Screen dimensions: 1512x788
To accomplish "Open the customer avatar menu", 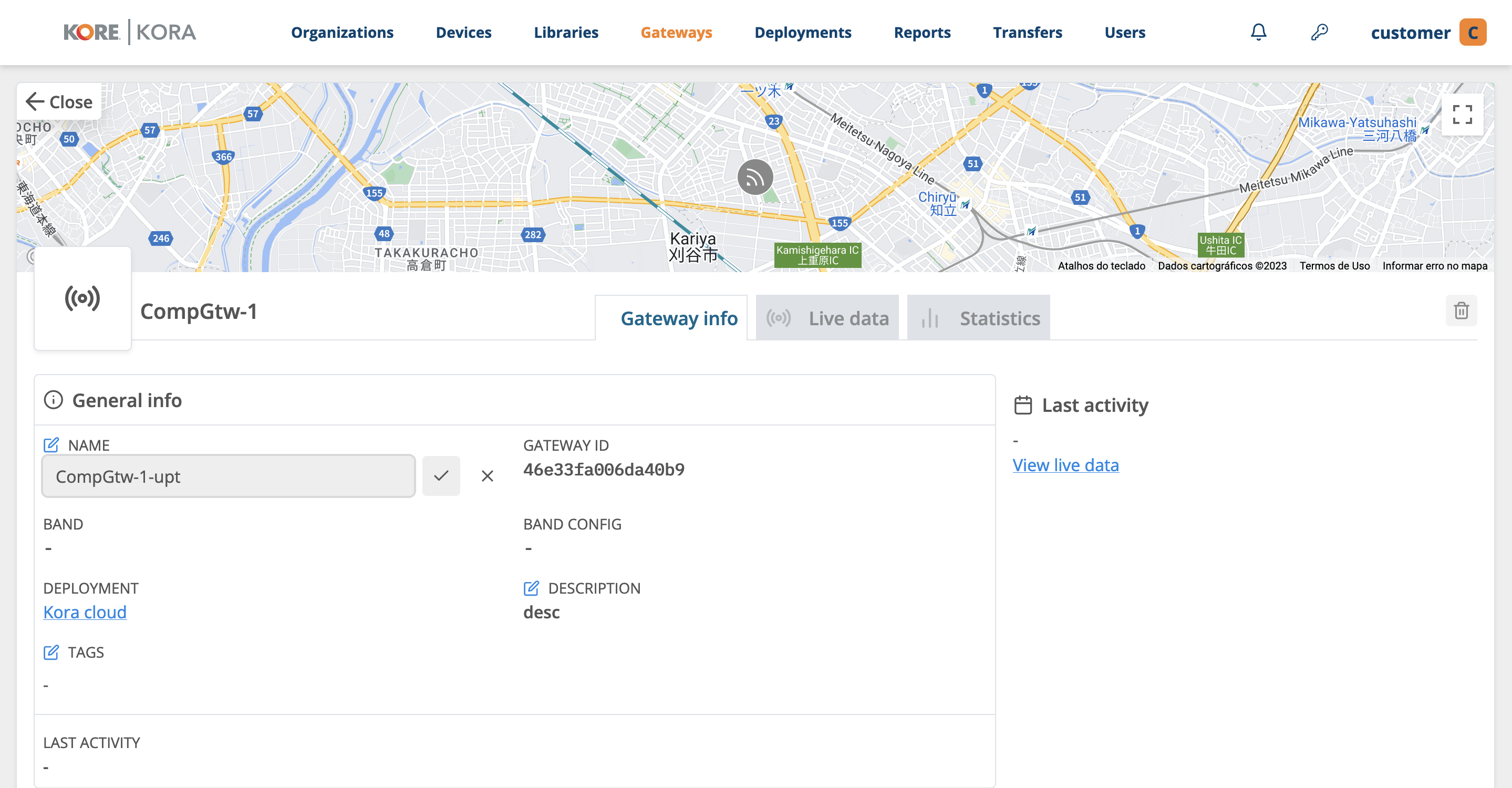I will point(1473,32).
